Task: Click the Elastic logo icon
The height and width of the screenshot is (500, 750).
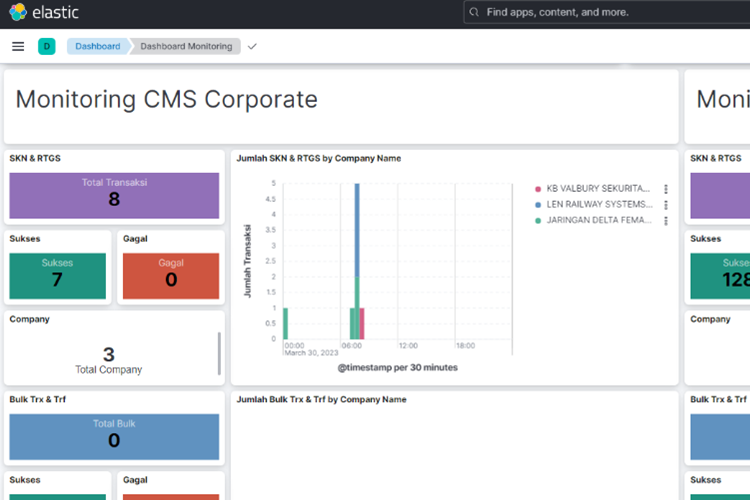Action: tap(18, 13)
